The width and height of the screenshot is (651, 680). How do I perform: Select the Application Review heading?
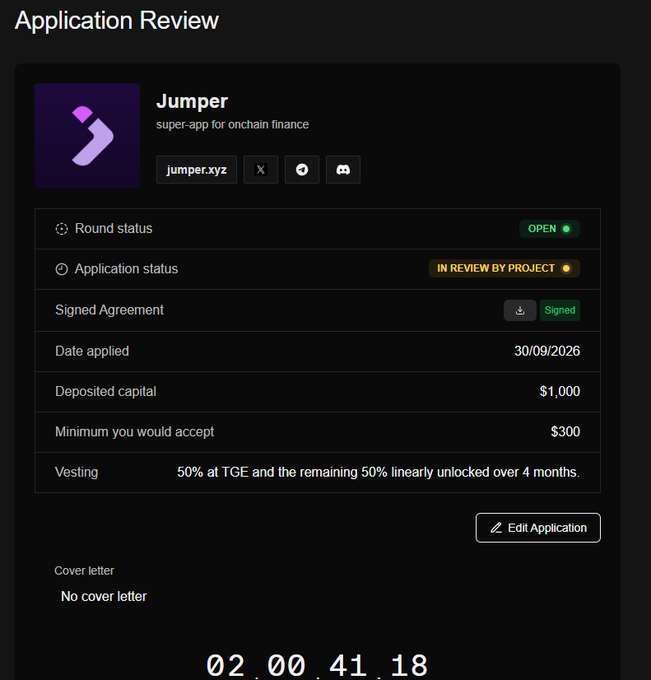[x=117, y=20]
